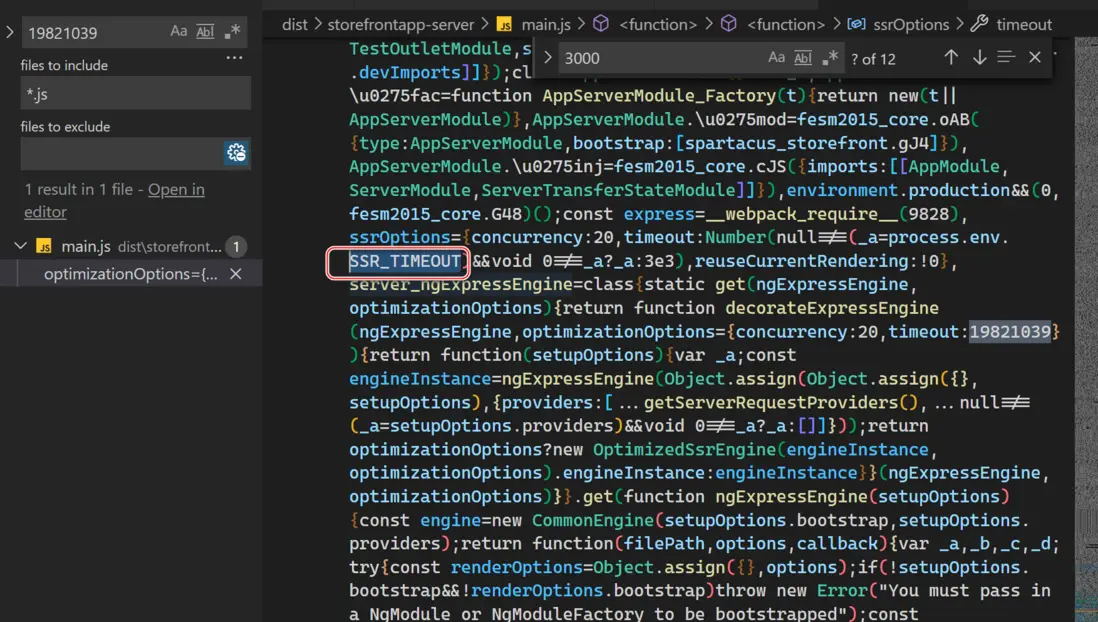Click the JS file icon in breadcrumb
The image size is (1098, 622).
[504, 25]
